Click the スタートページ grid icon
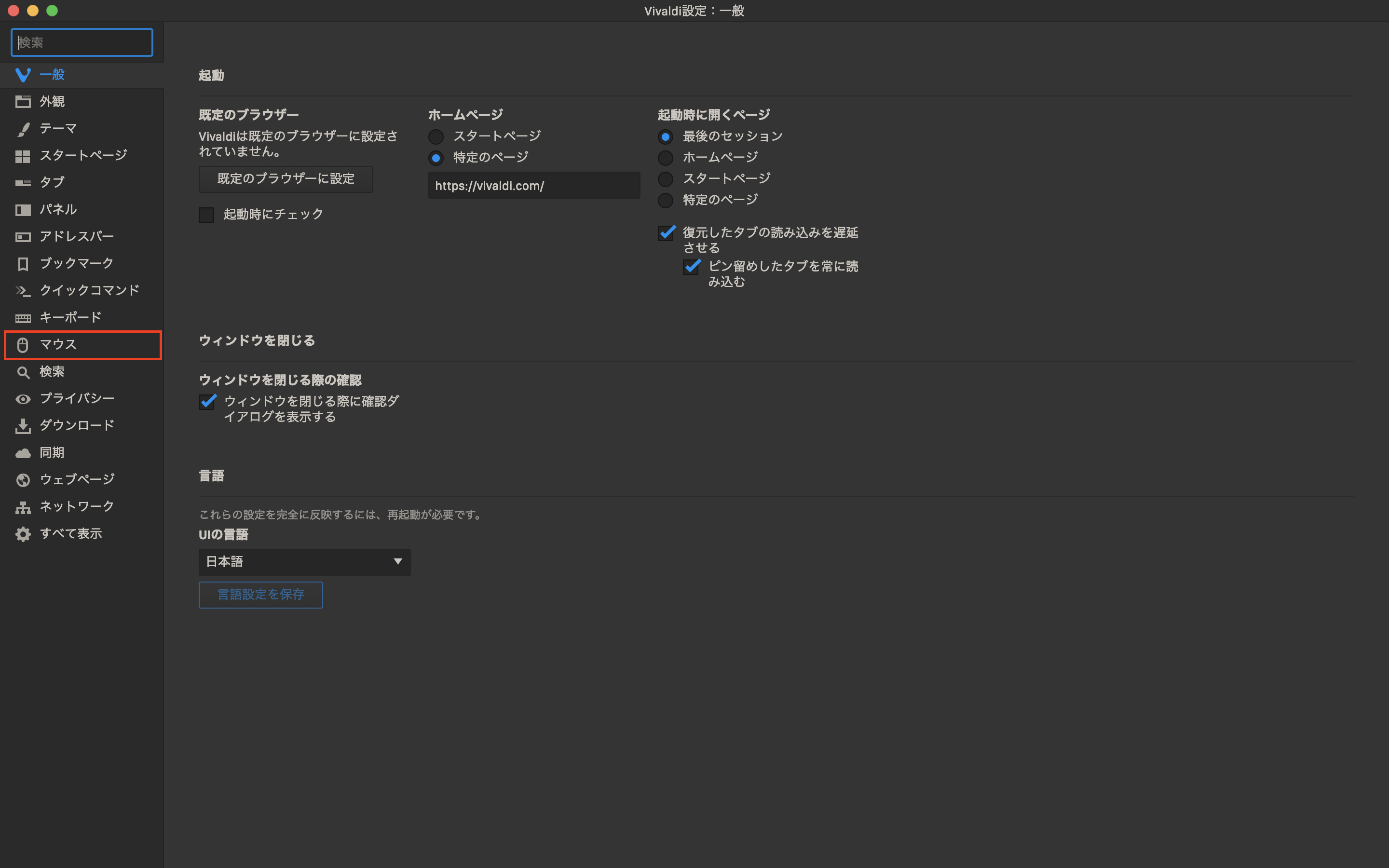Viewport: 1389px width, 868px height. pos(23,156)
